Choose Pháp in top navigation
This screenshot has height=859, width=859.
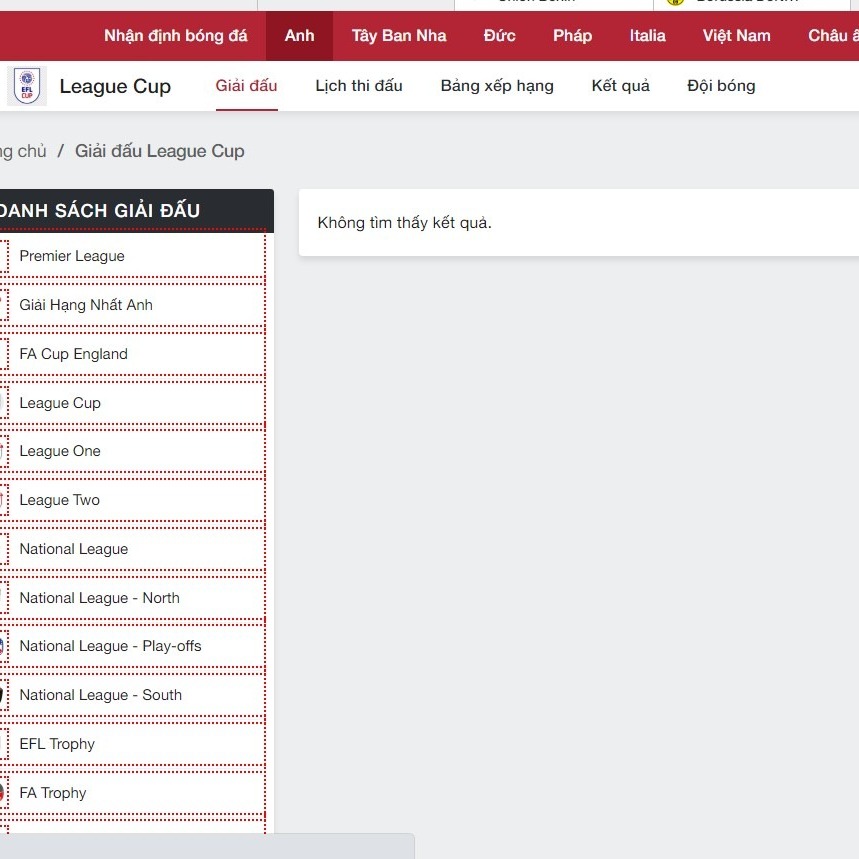click(572, 36)
